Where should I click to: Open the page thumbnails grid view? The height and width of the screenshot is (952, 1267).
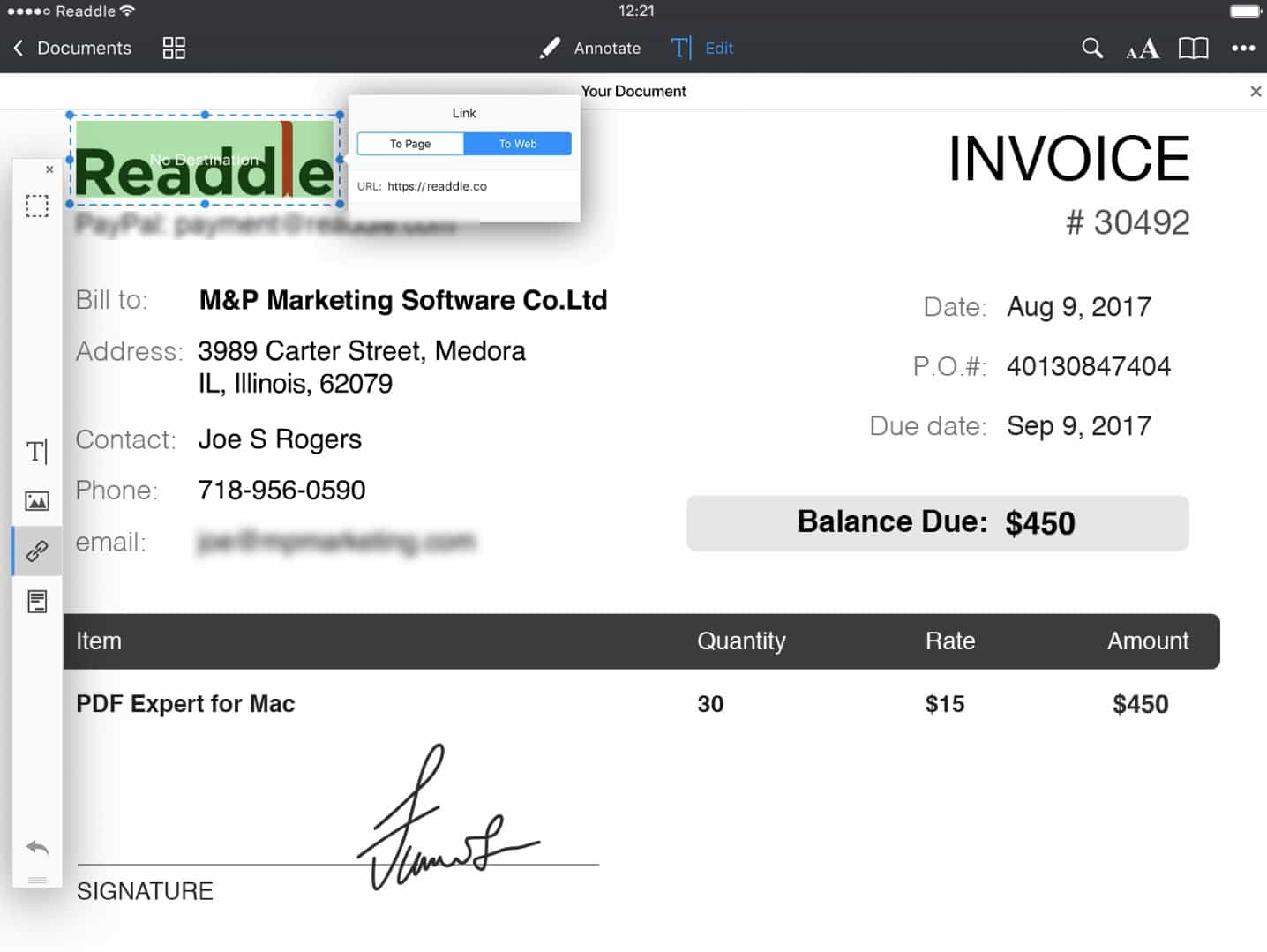point(174,49)
